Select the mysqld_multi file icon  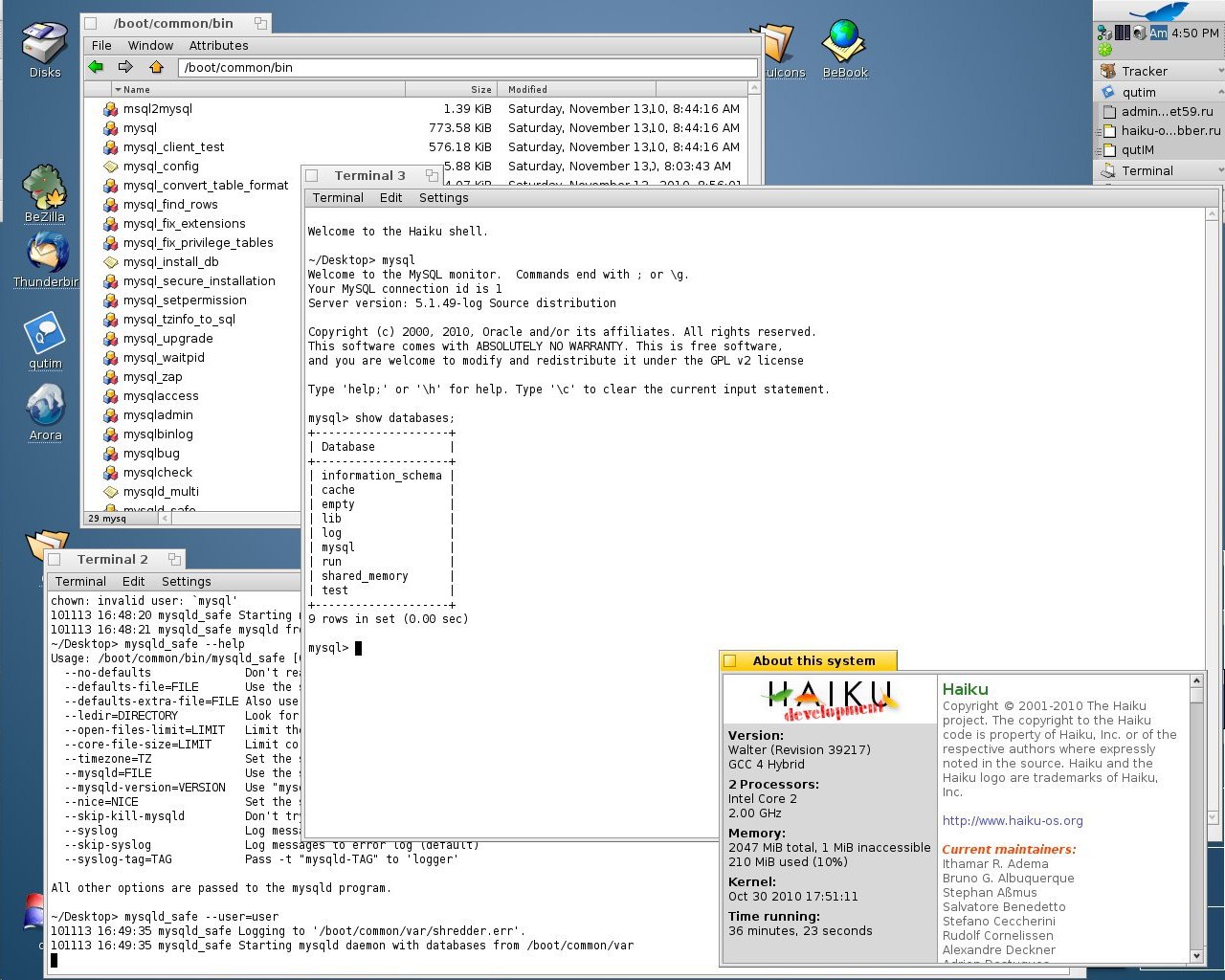pyautogui.click(x=111, y=492)
